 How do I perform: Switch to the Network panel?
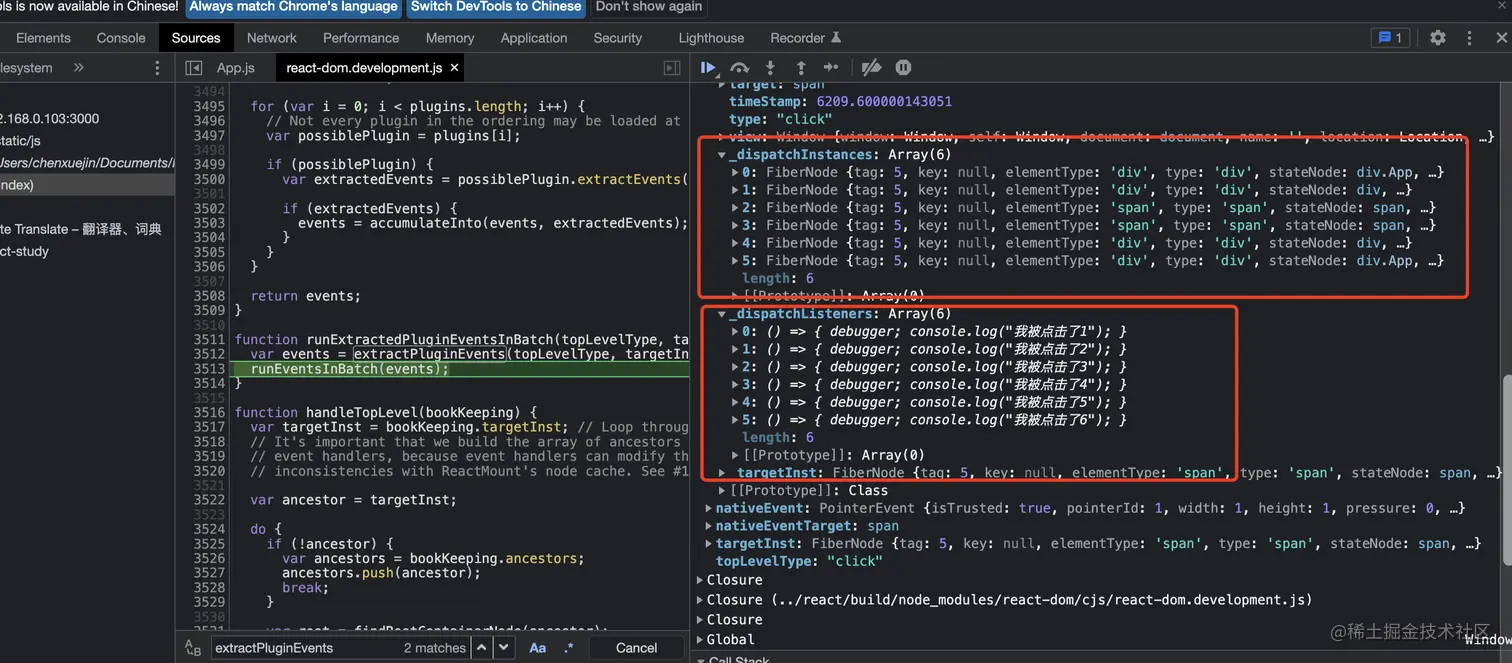click(x=272, y=38)
